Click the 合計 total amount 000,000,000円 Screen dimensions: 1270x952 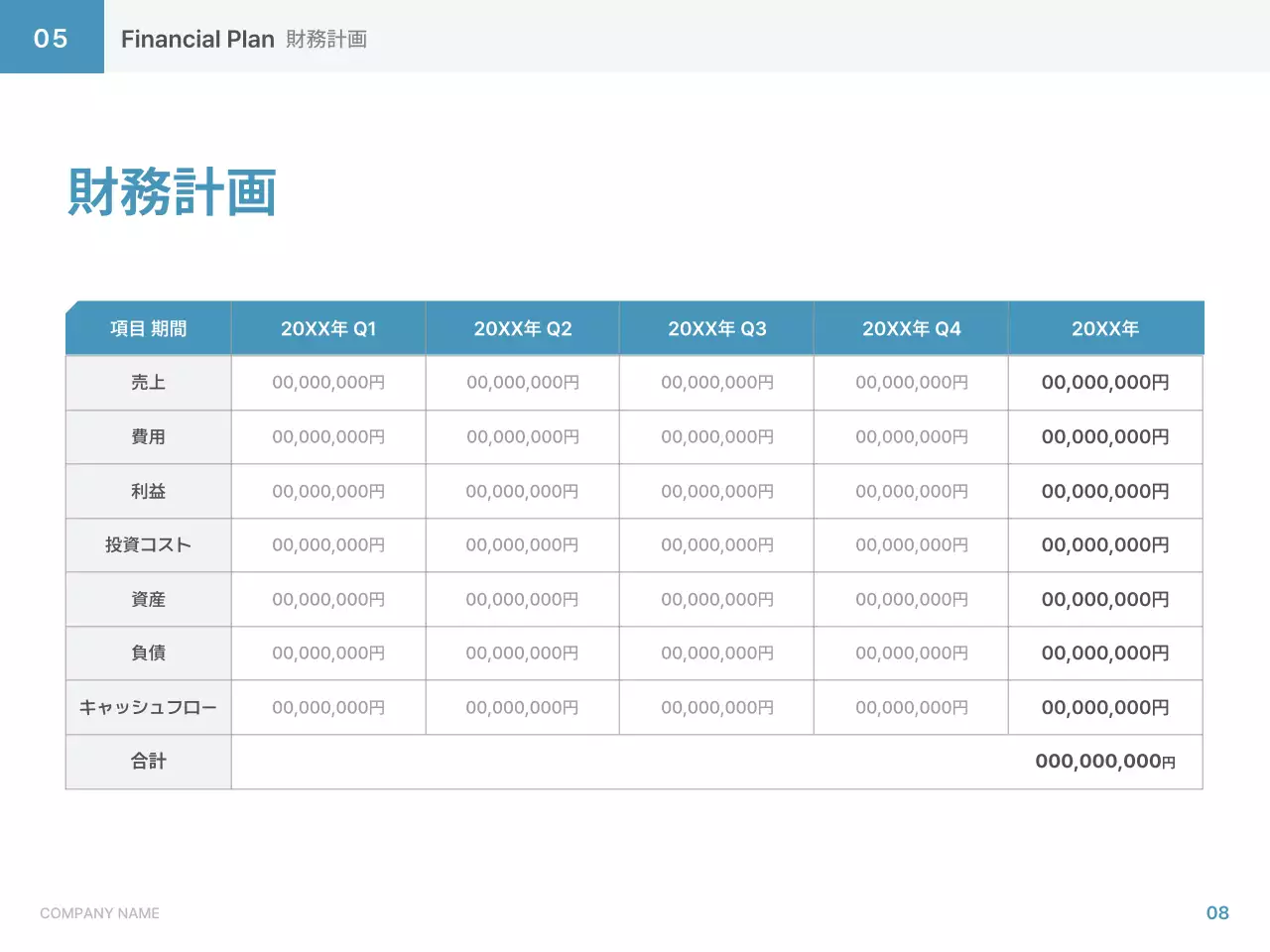1105,762
